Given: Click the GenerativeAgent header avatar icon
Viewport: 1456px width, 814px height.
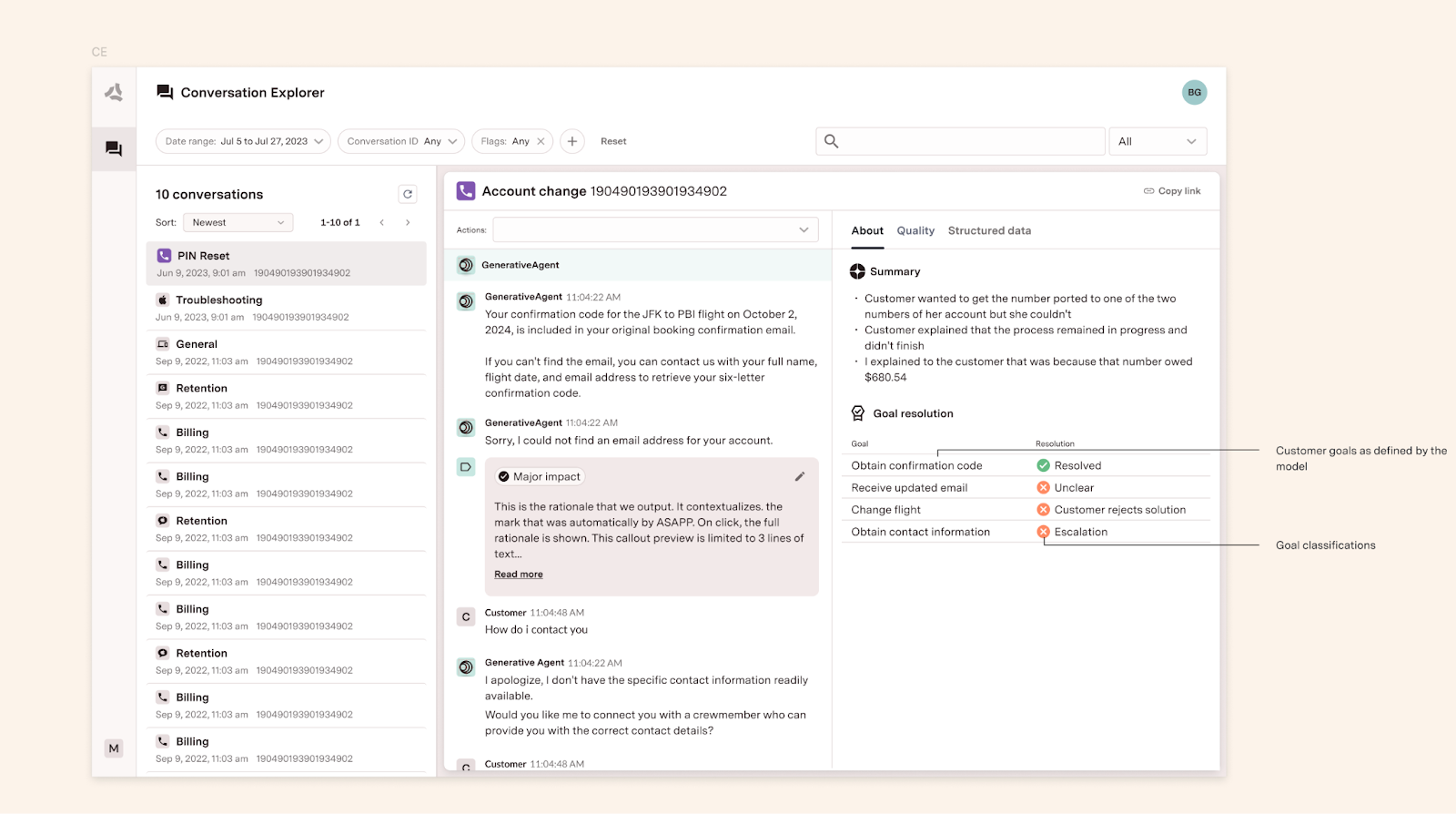Looking at the screenshot, I should coord(466,265).
